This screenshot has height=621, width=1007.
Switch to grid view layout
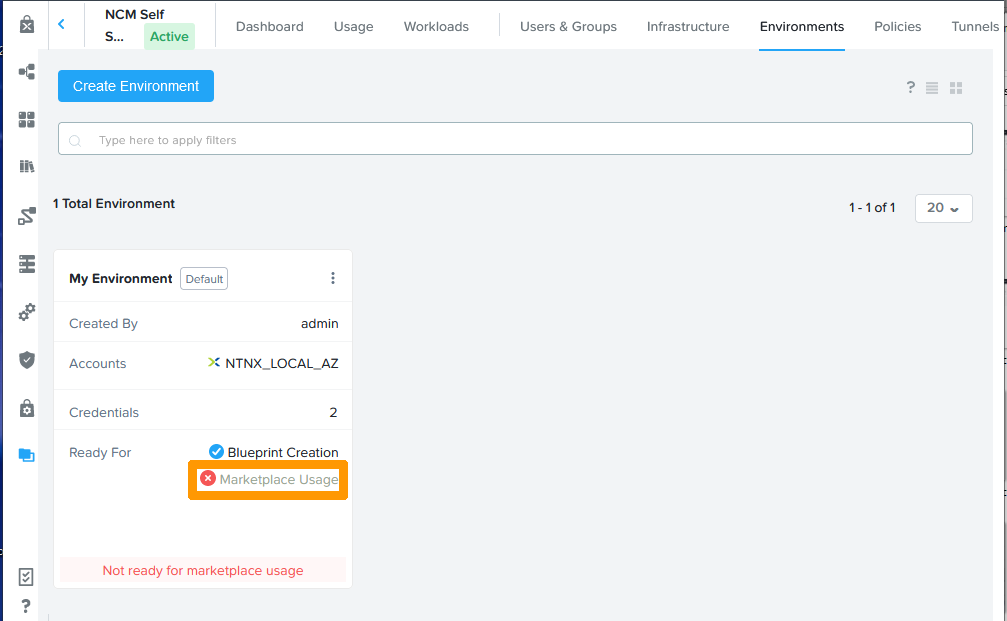click(x=955, y=87)
